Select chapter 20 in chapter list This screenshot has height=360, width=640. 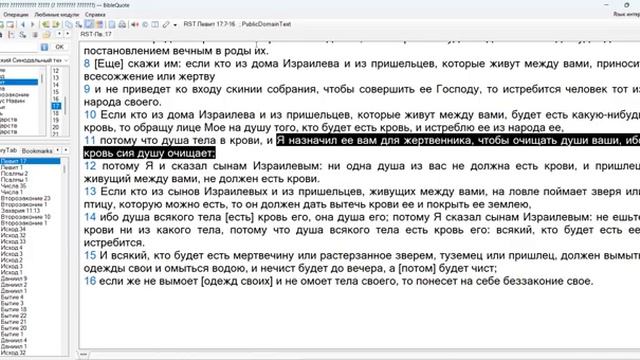coord(56,127)
